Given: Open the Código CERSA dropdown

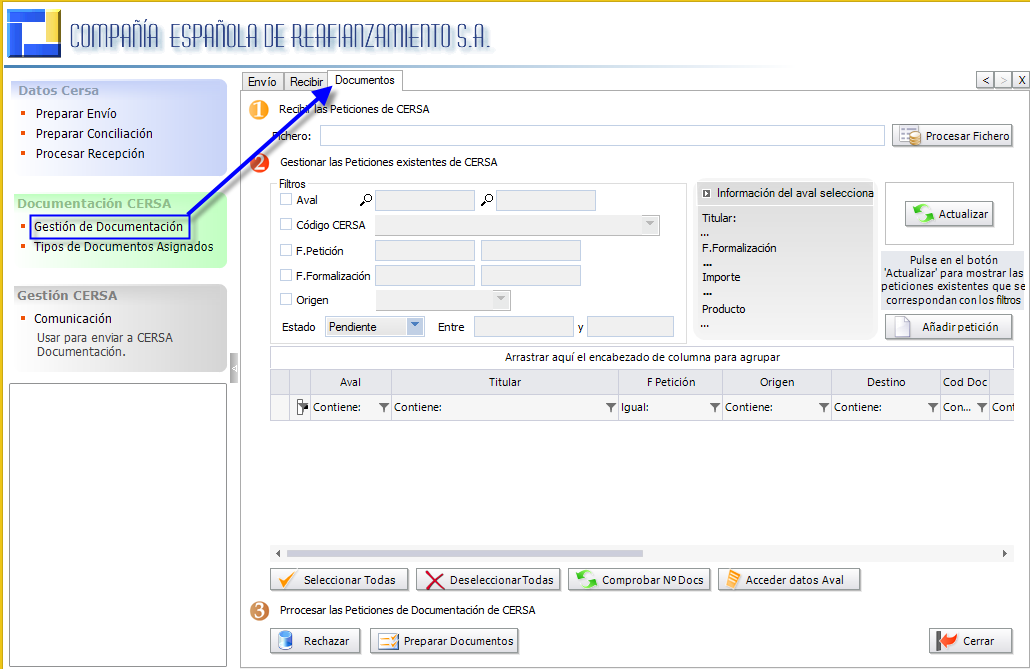Looking at the screenshot, I should coord(650,225).
